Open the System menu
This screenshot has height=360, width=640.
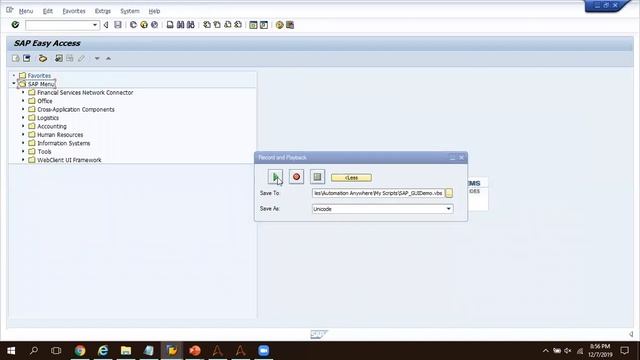click(x=130, y=11)
